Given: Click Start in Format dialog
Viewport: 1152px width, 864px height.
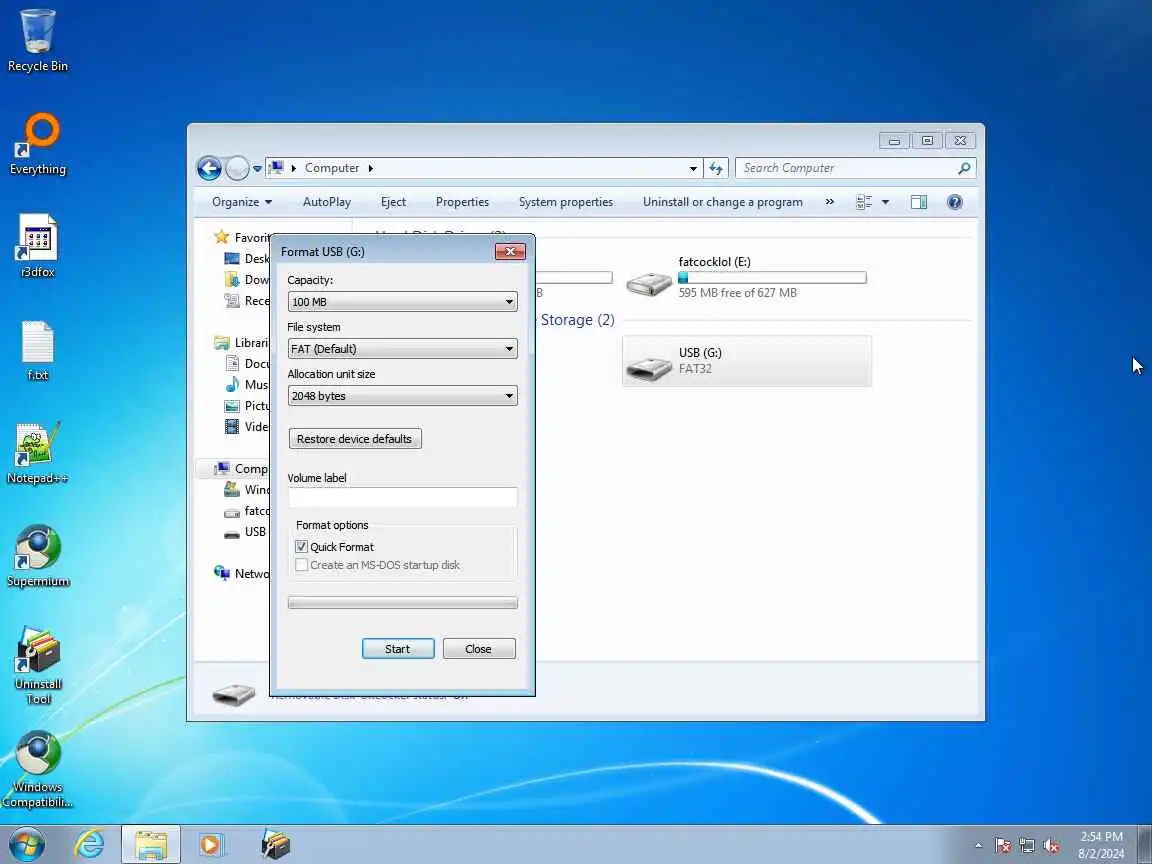Looking at the screenshot, I should coord(398,649).
